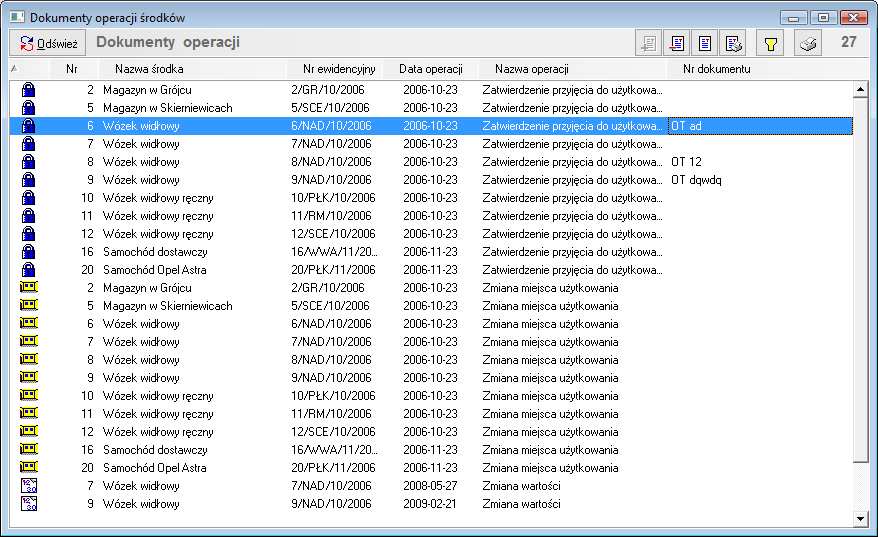Screen dimensions: 878x537
Task: Click padlock icon on highlighted OT ad row
Action: pyautogui.click(x=28, y=125)
